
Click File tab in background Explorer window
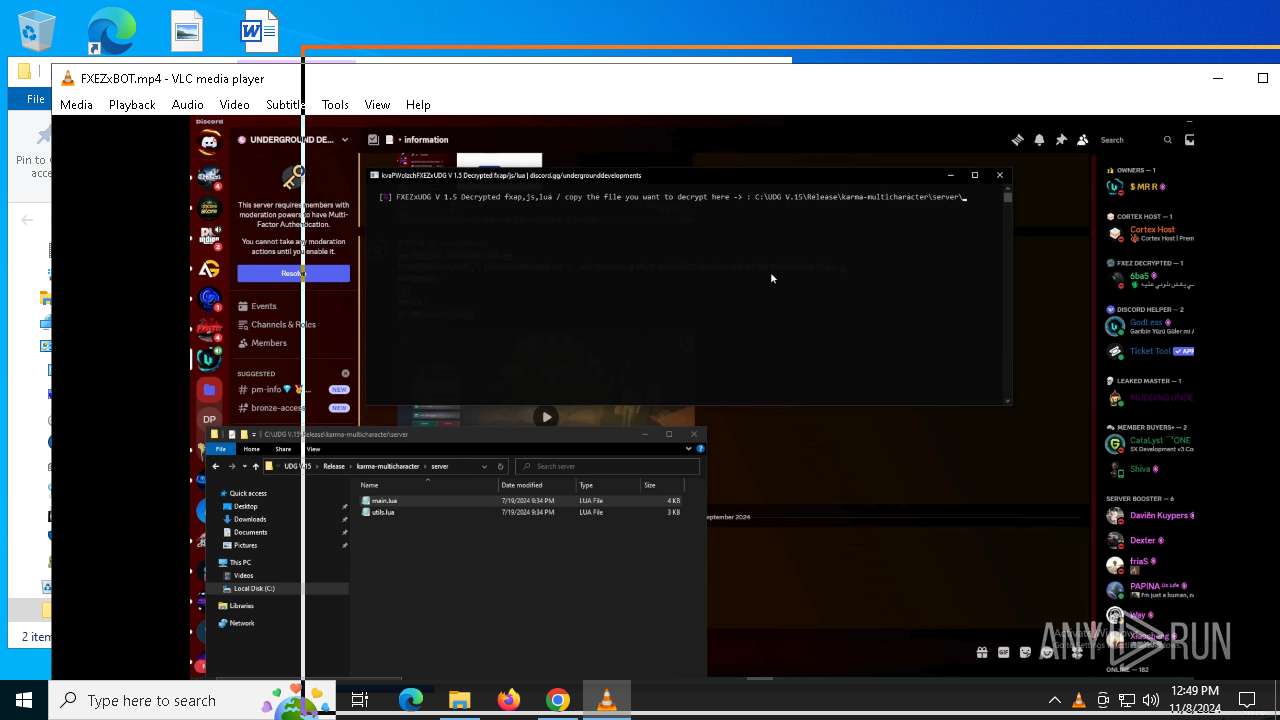click(35, 99)
